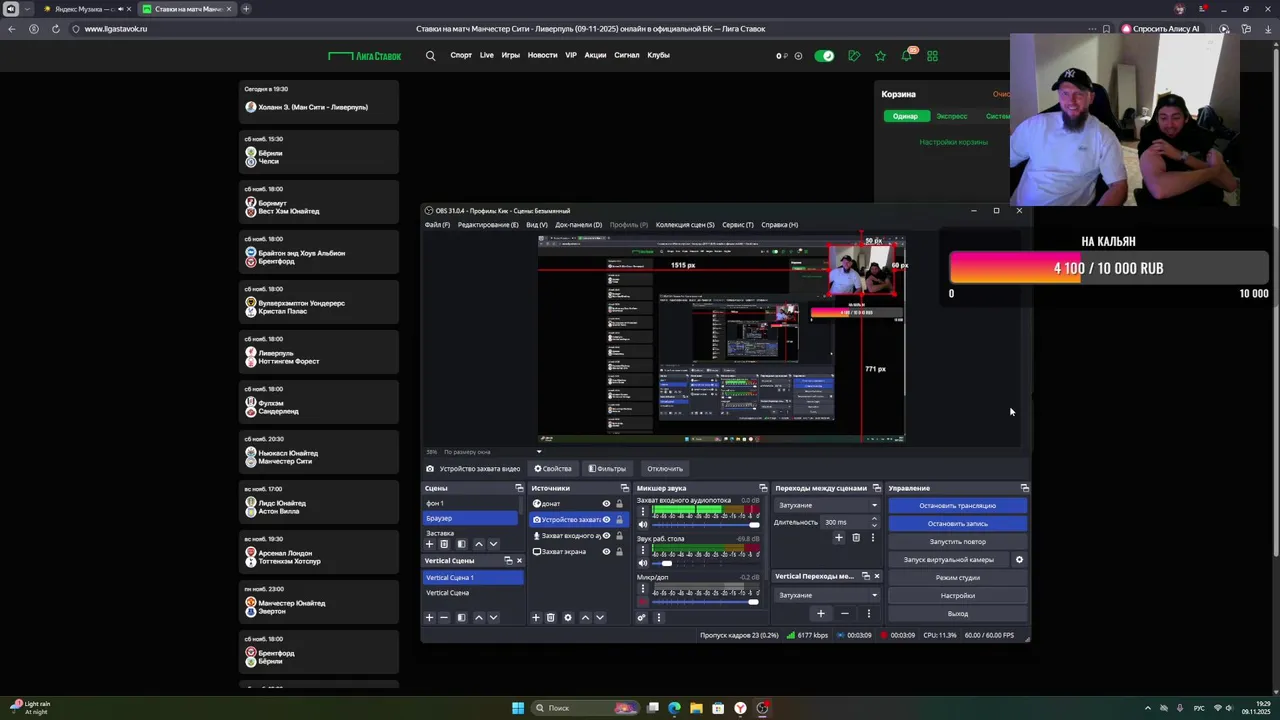Click deposit plus icon next to balance
Screen dimensions: 1280x720
point(798,56)
